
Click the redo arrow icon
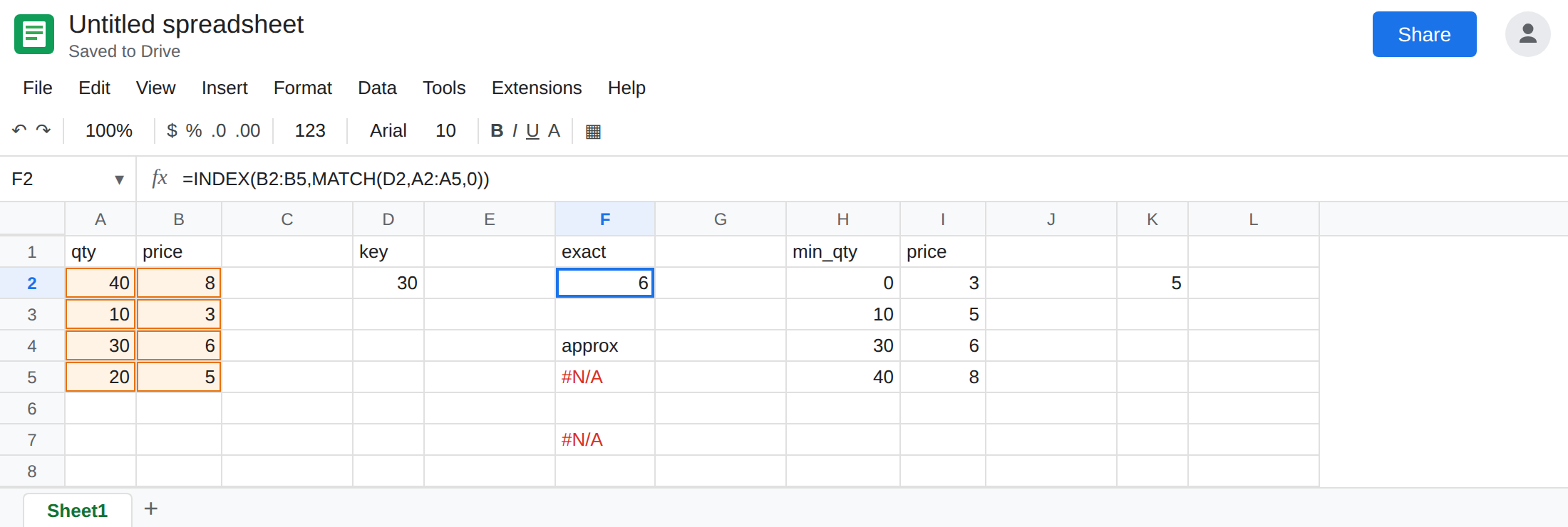pyautogui.click(x=43, y=130)
